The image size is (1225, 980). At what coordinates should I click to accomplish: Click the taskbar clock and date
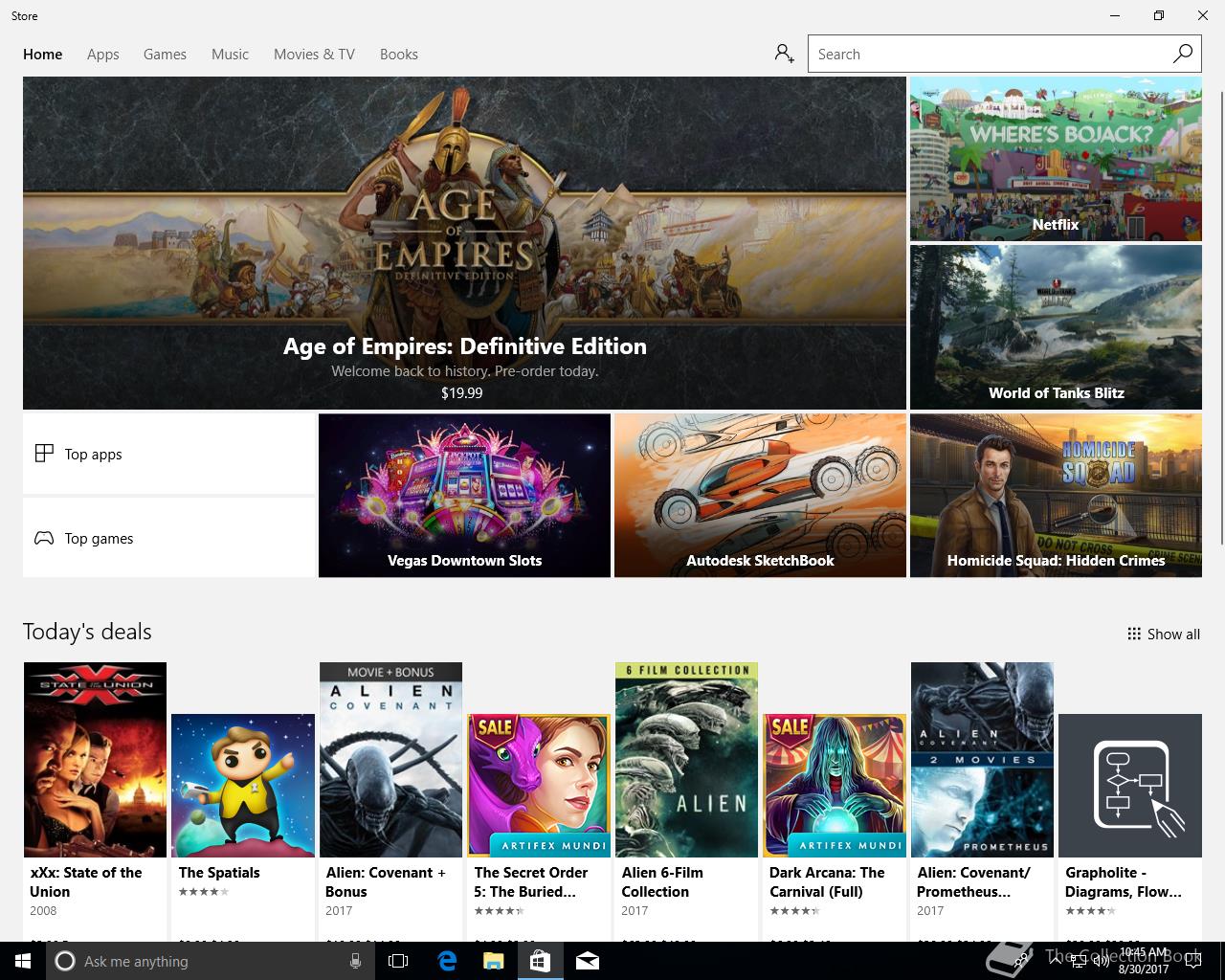point(1144,961)
